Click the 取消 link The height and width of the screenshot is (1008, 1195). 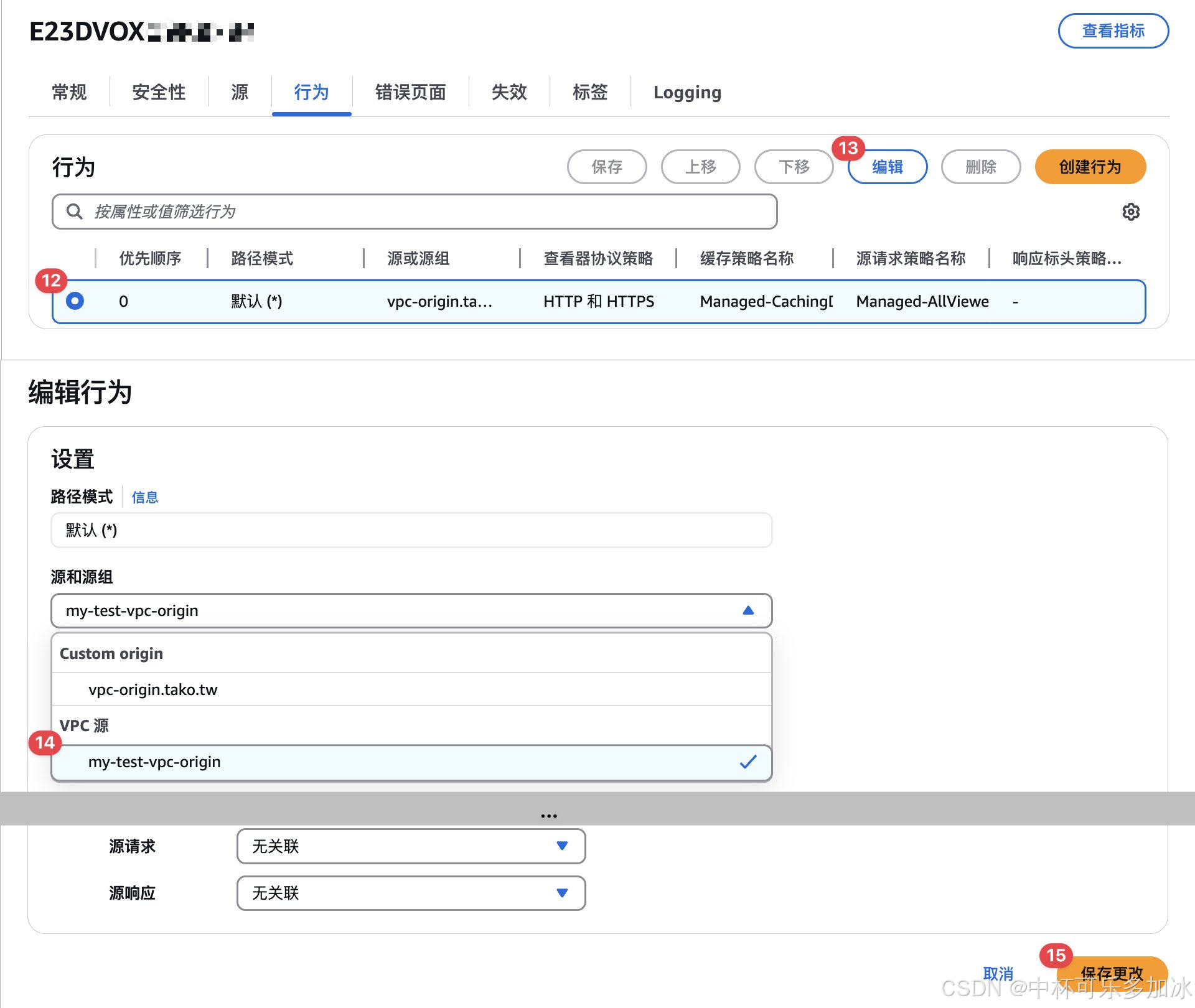tap(998, 973)
